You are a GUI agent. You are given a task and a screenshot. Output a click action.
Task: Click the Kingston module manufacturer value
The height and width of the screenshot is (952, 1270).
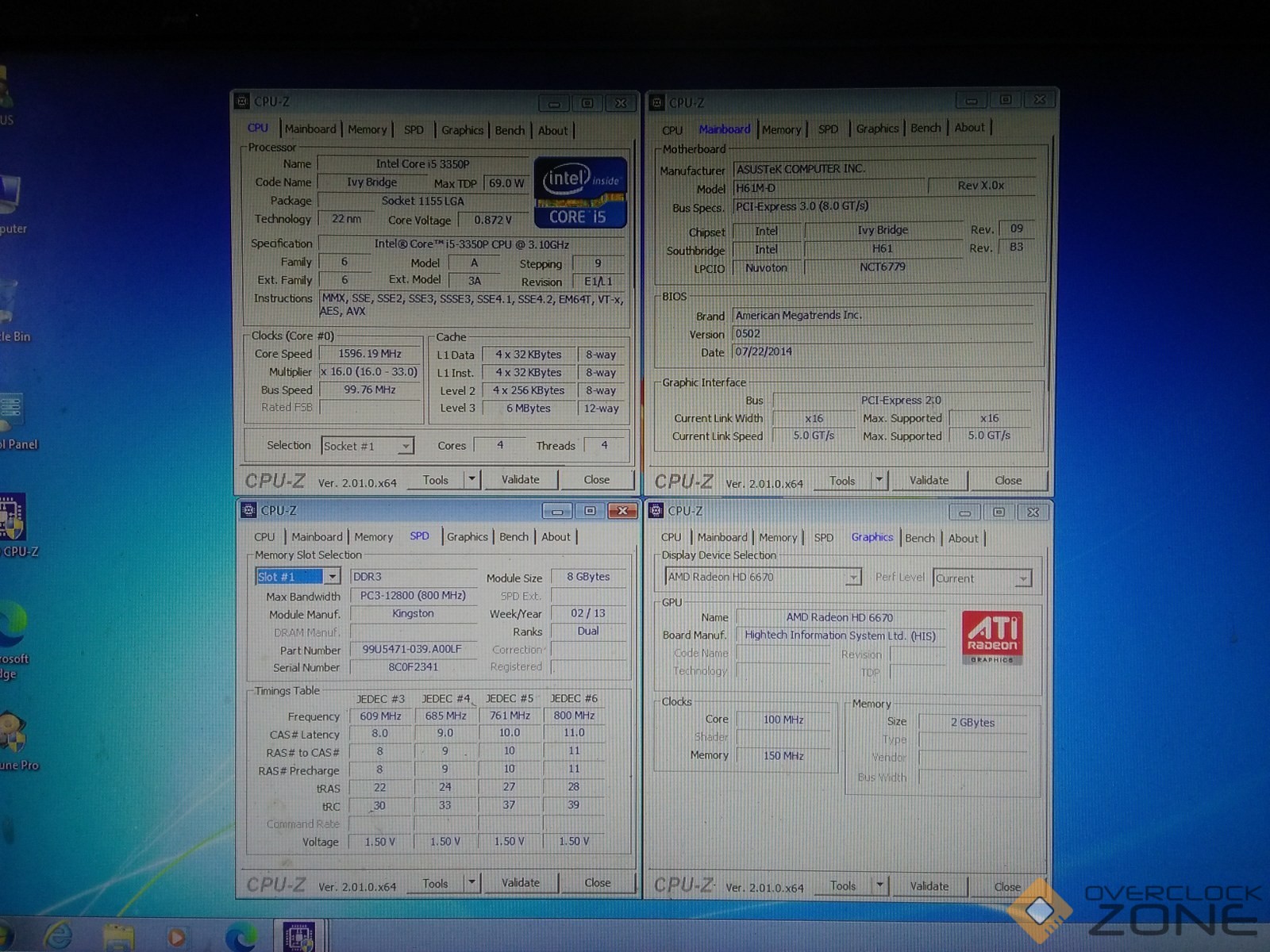pyautogui.click(x=413, y=613)
